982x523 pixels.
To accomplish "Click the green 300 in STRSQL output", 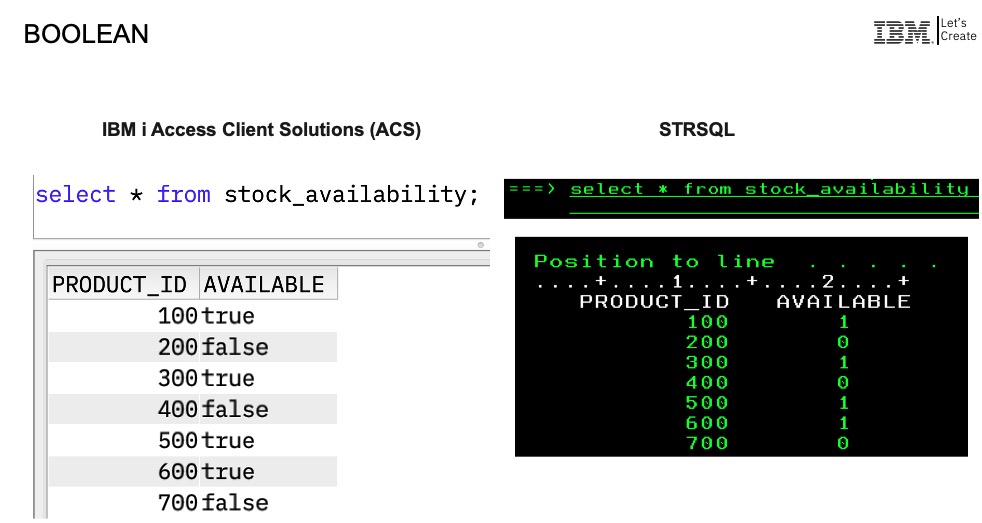I will click(708, 362).
